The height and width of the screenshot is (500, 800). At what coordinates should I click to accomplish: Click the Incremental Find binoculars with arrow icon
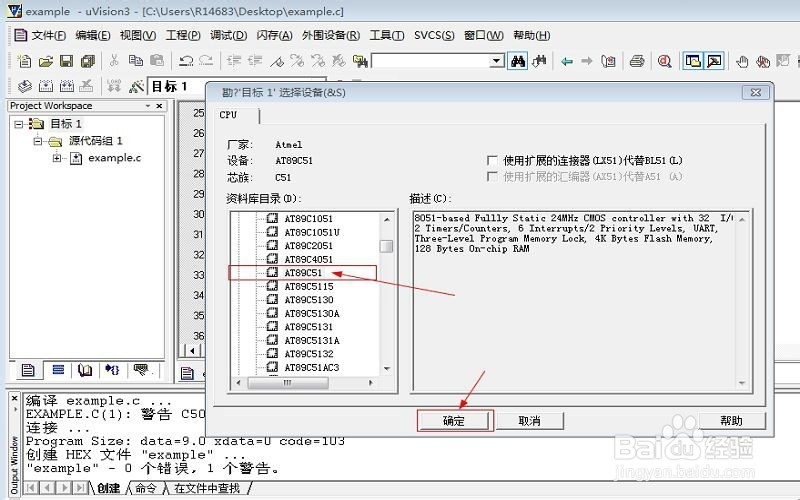coord(539,61)
